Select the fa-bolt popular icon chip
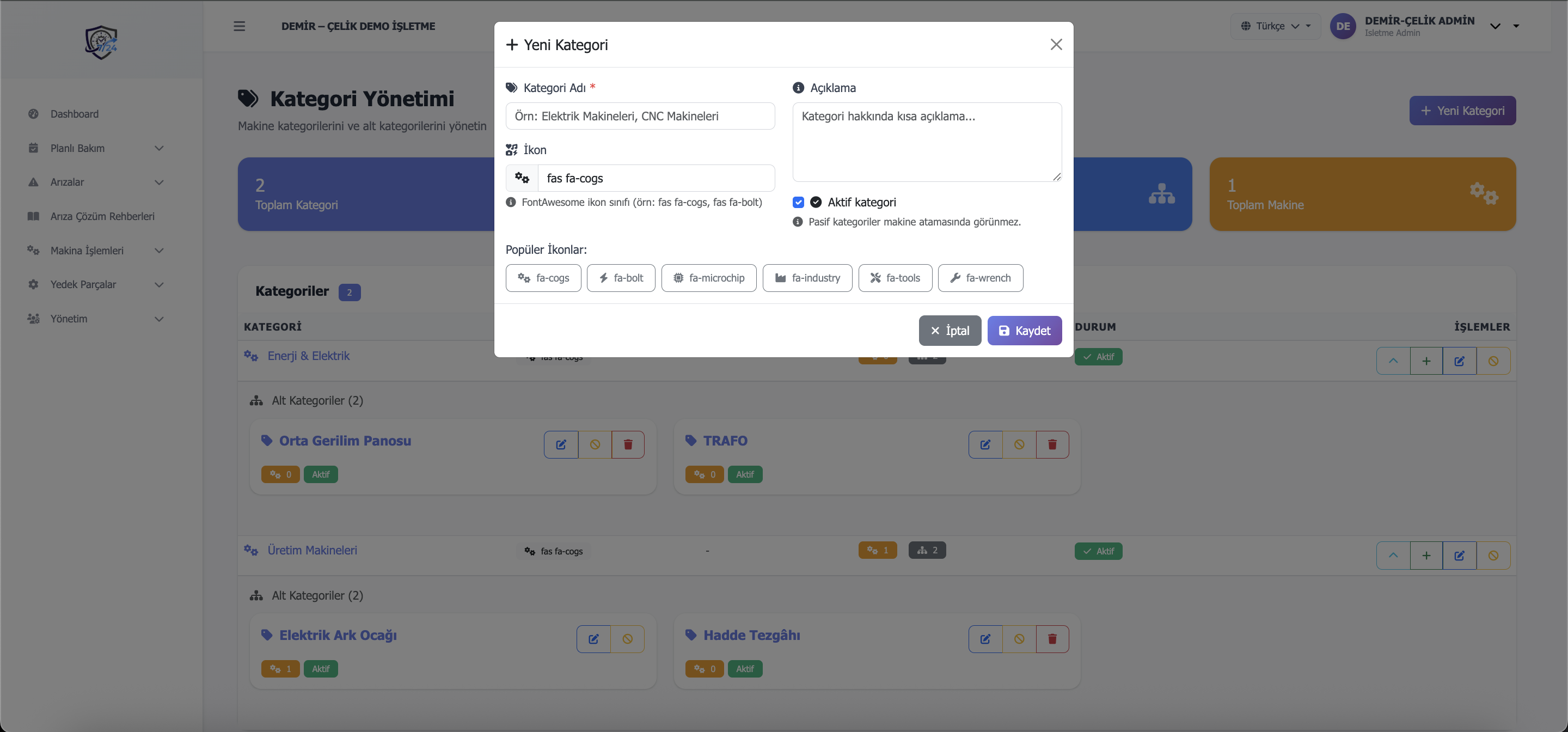Screen dimensions: 1568x732 coord(621,278)
